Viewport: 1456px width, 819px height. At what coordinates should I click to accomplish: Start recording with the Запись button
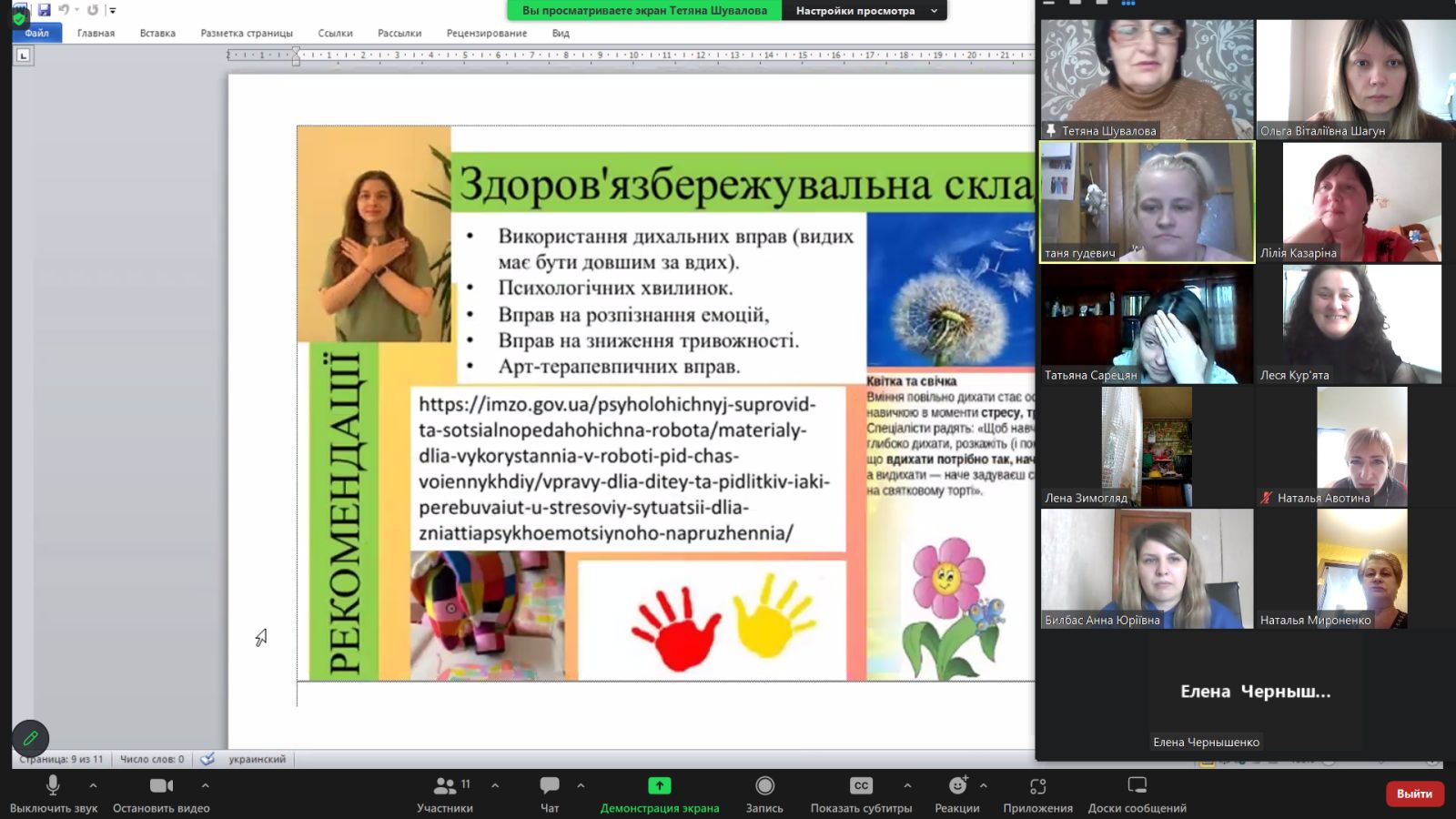[764, 786]
